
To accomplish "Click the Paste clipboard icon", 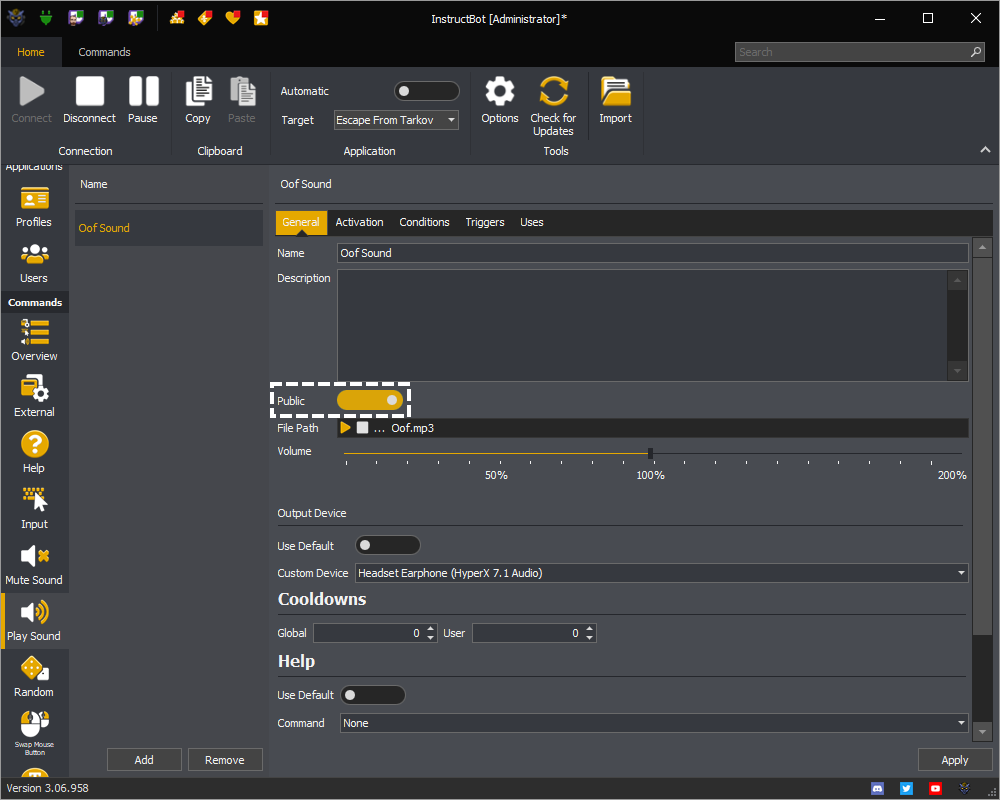I will pos(242,91).
